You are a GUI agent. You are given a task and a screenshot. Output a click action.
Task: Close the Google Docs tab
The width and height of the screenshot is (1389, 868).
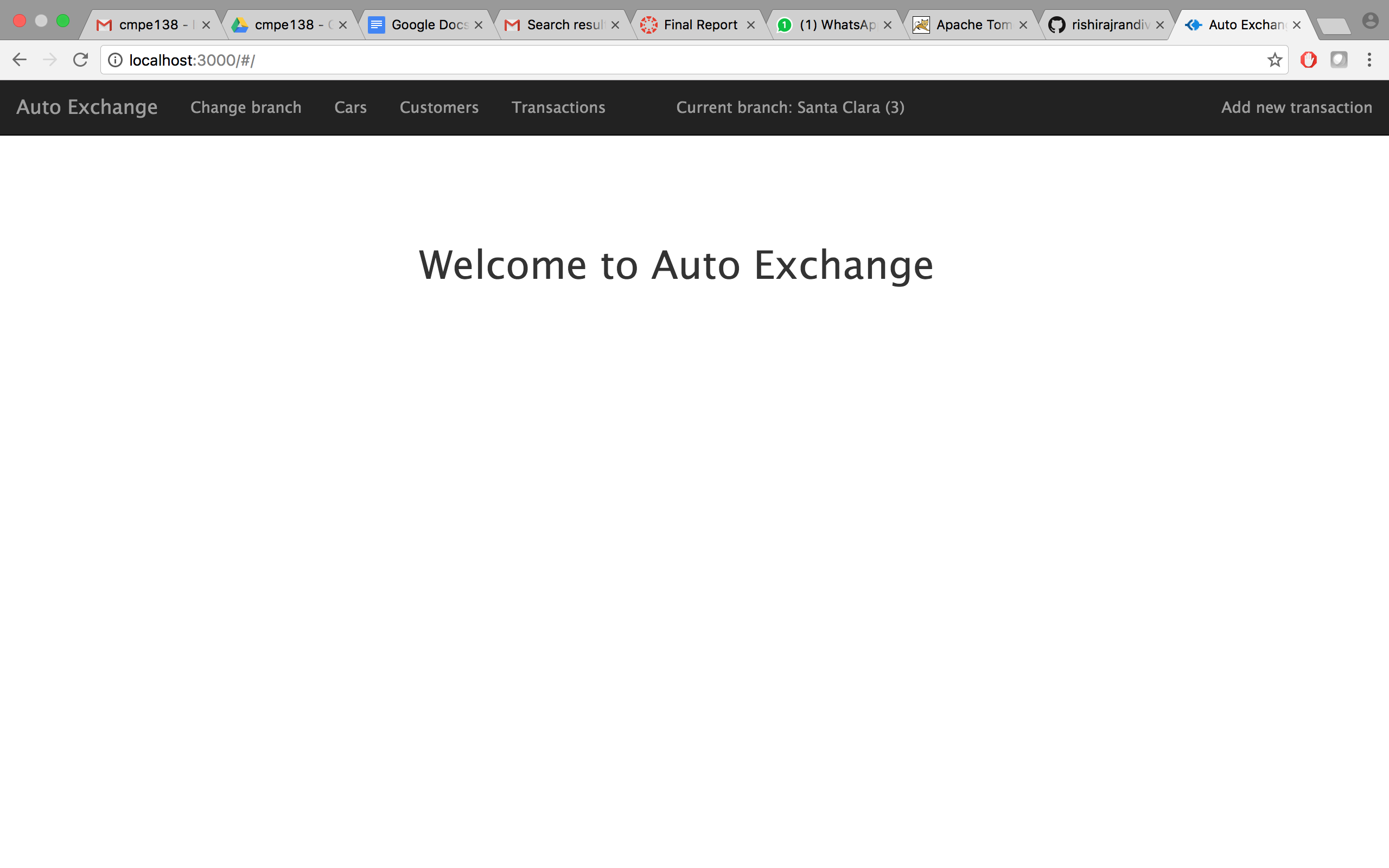[479, 25]
